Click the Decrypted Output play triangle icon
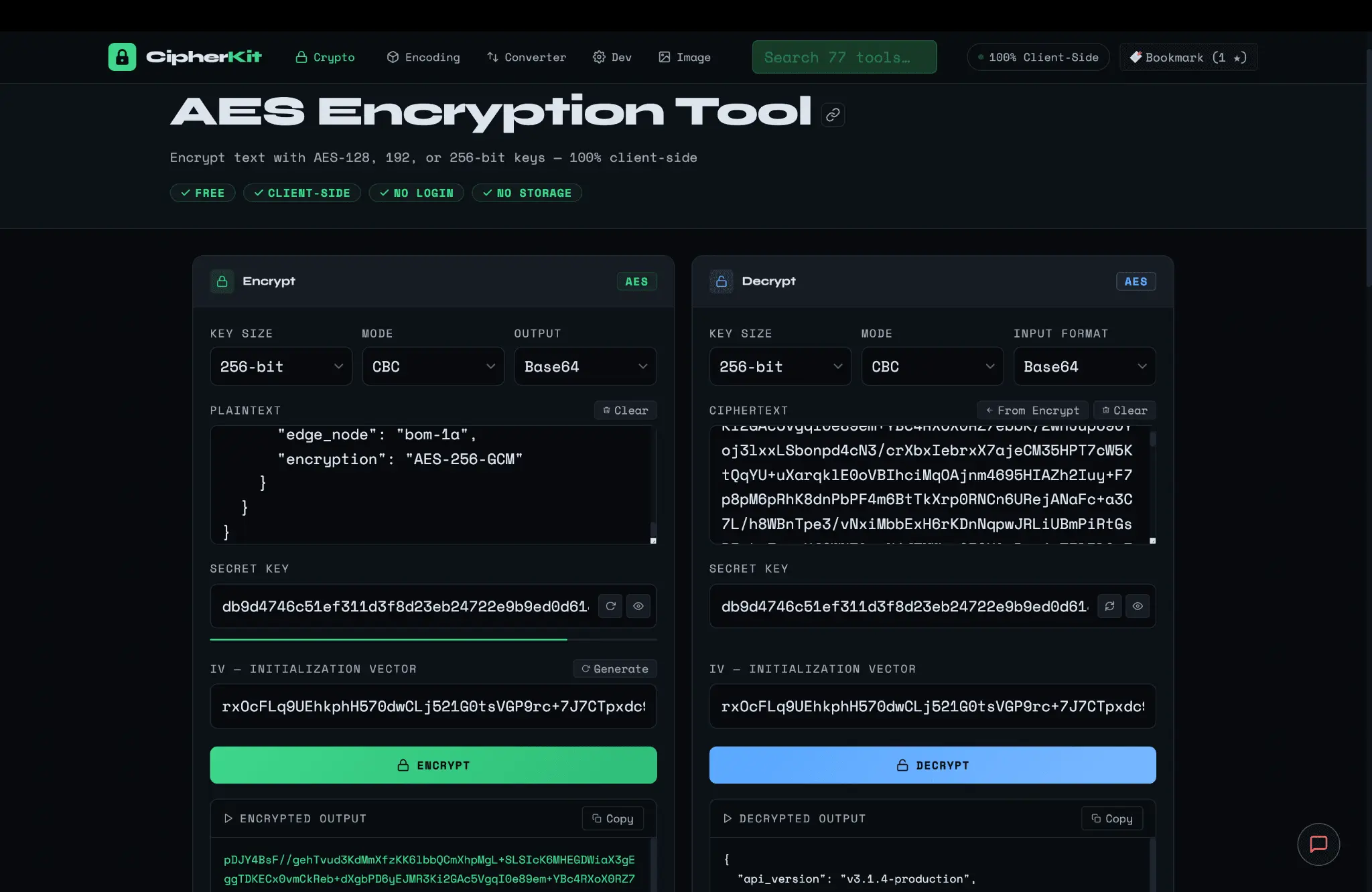 [728, 818]
